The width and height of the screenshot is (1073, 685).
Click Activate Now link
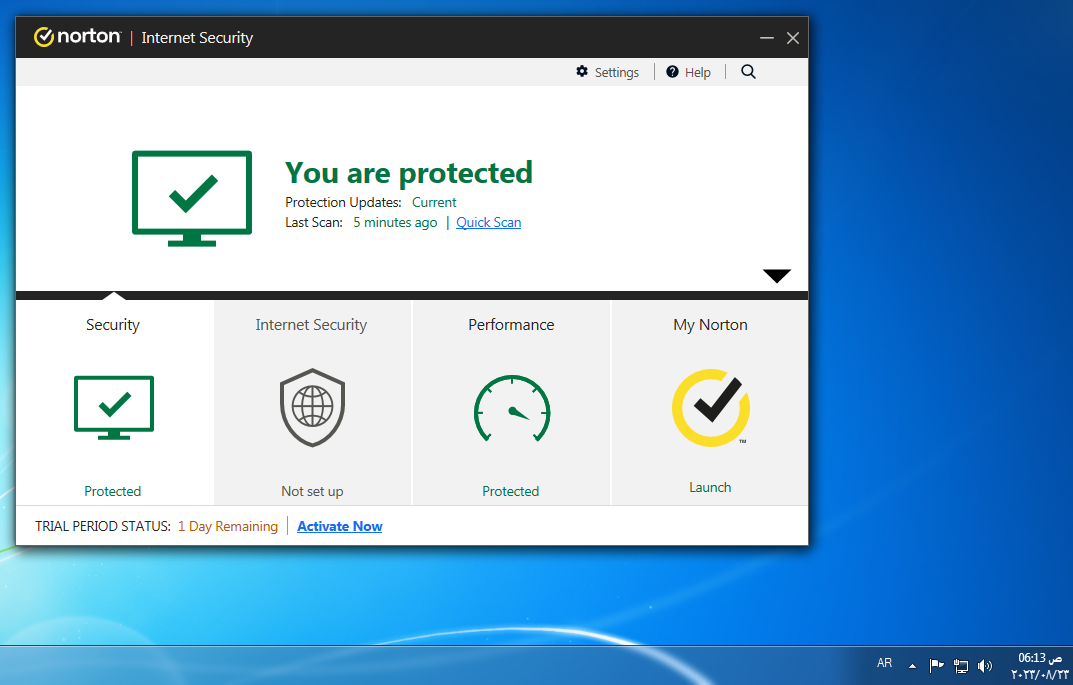pyautogui.click(x=339, y=526)
